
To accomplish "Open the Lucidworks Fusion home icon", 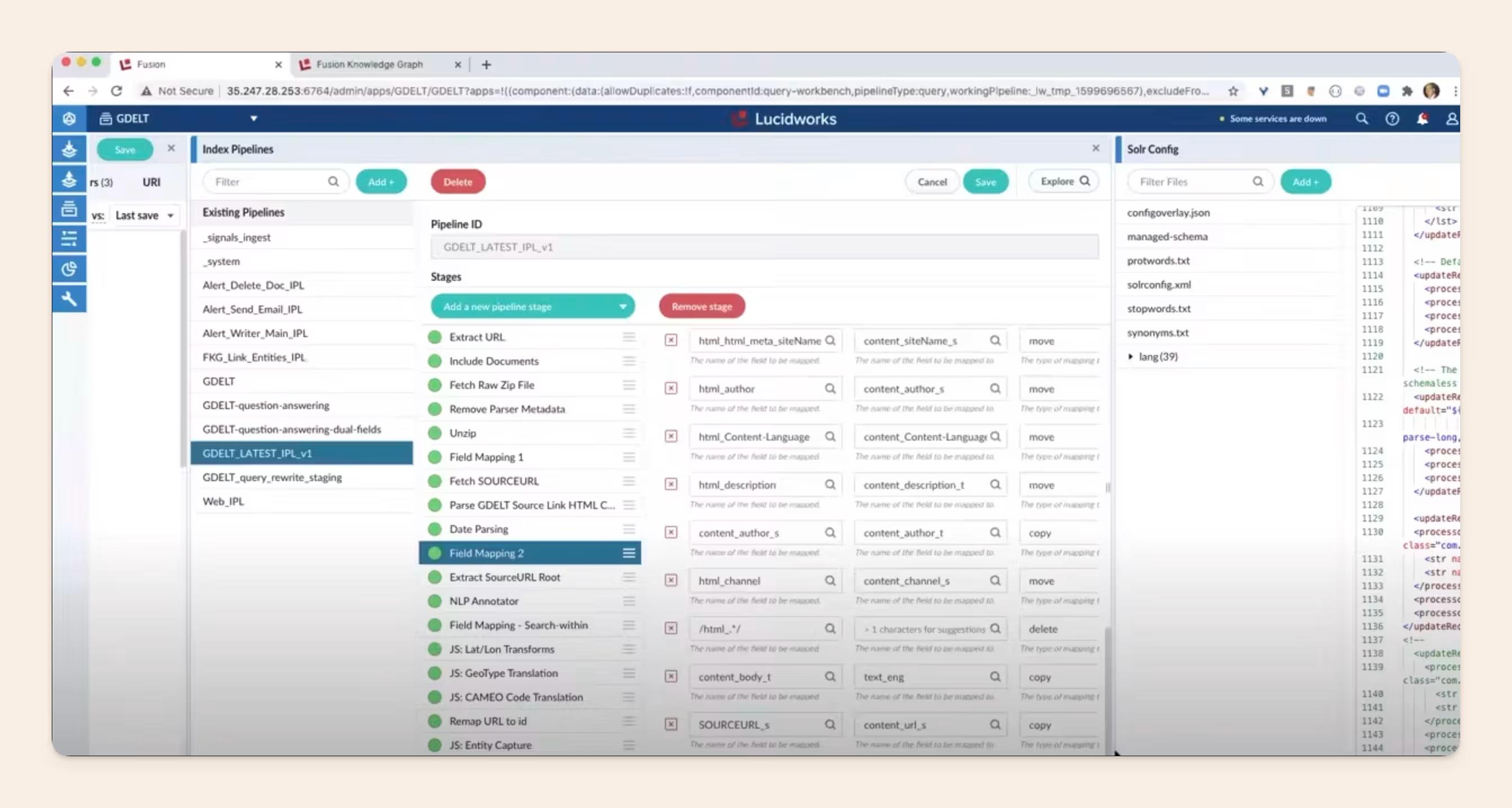I will click(69, 119).
